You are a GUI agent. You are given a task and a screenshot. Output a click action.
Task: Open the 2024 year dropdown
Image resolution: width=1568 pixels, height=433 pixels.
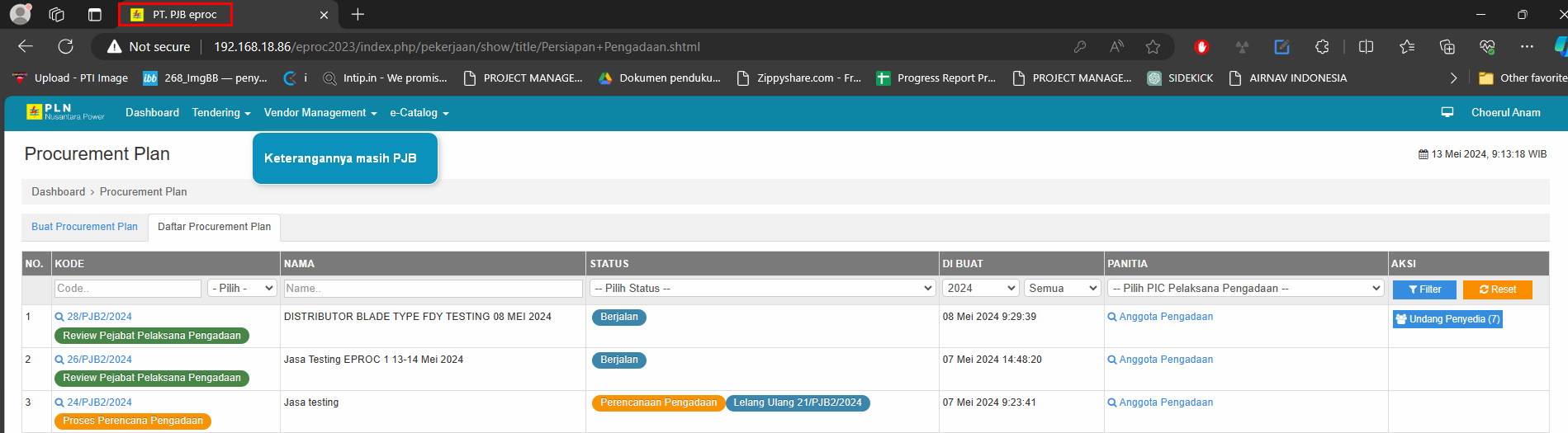coord(980,288)
